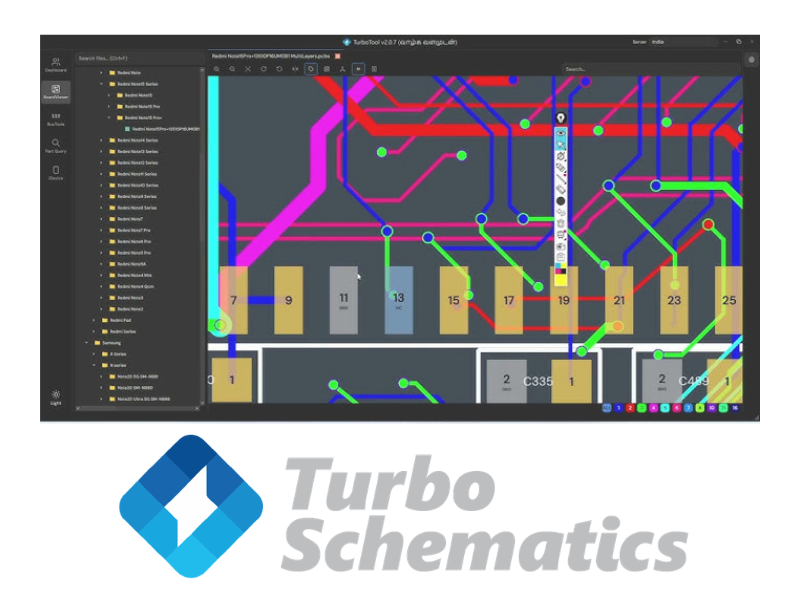Select Redmi Note4 Qcm folder
800x600 pixels.
click(132, 287)
